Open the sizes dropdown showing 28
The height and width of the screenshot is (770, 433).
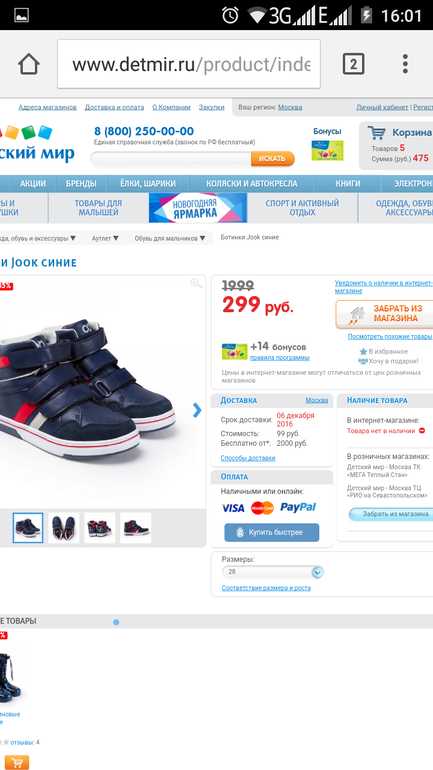coord(273,572)
